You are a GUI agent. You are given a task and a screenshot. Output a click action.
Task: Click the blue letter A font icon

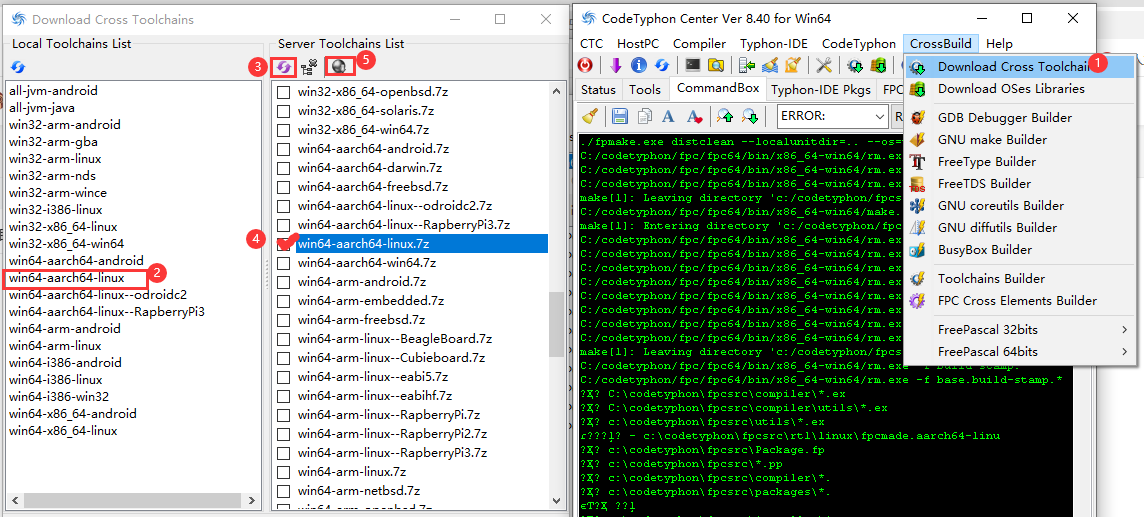click(x=668, y=115)
